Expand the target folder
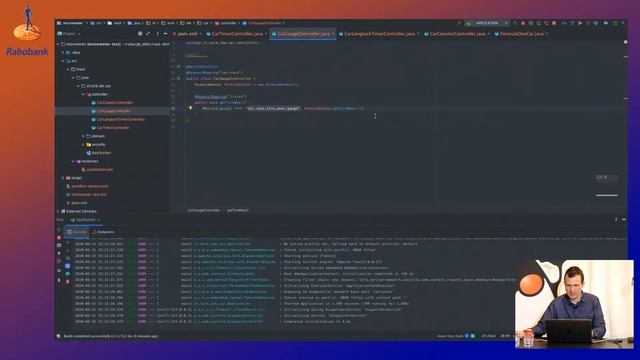640x360 pixels. tap(63, 178)
